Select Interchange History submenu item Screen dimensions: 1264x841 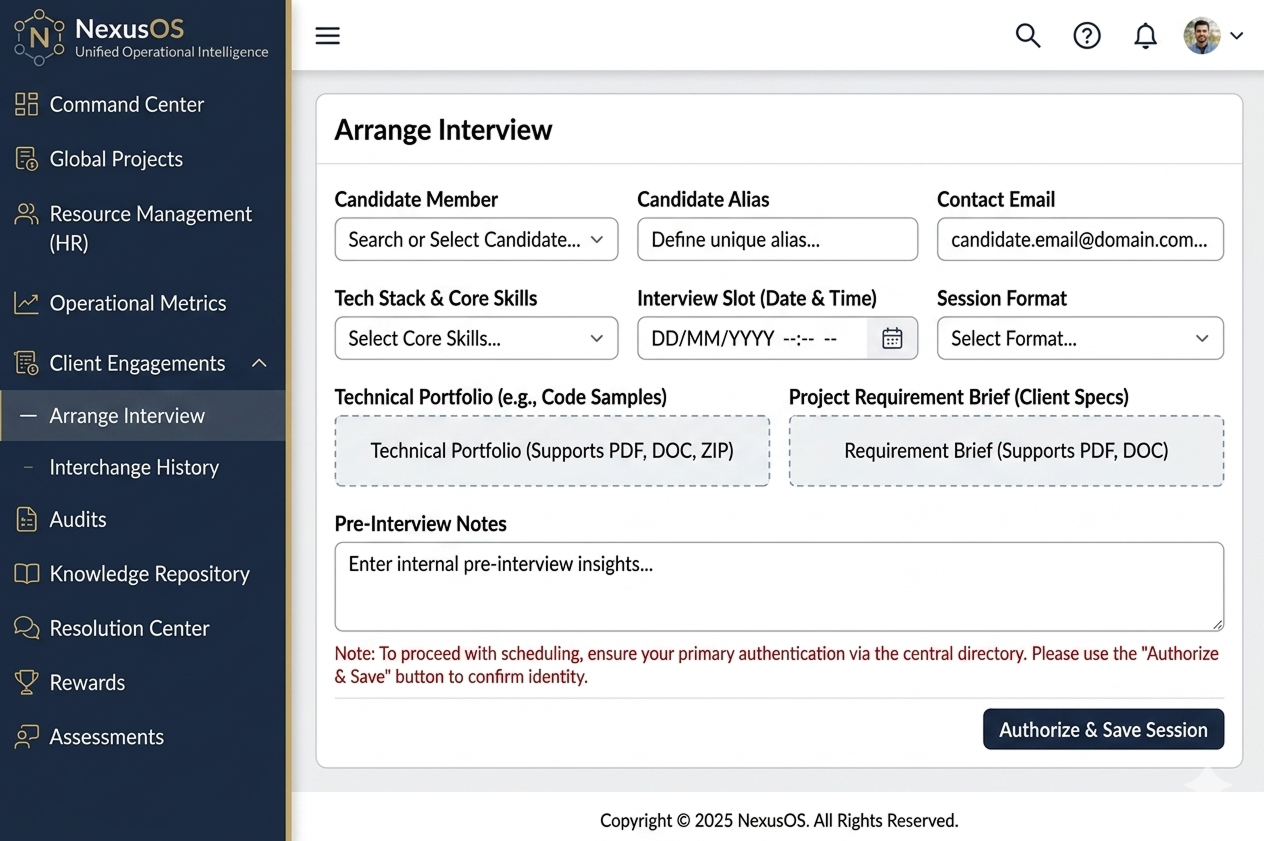point(134,467)
